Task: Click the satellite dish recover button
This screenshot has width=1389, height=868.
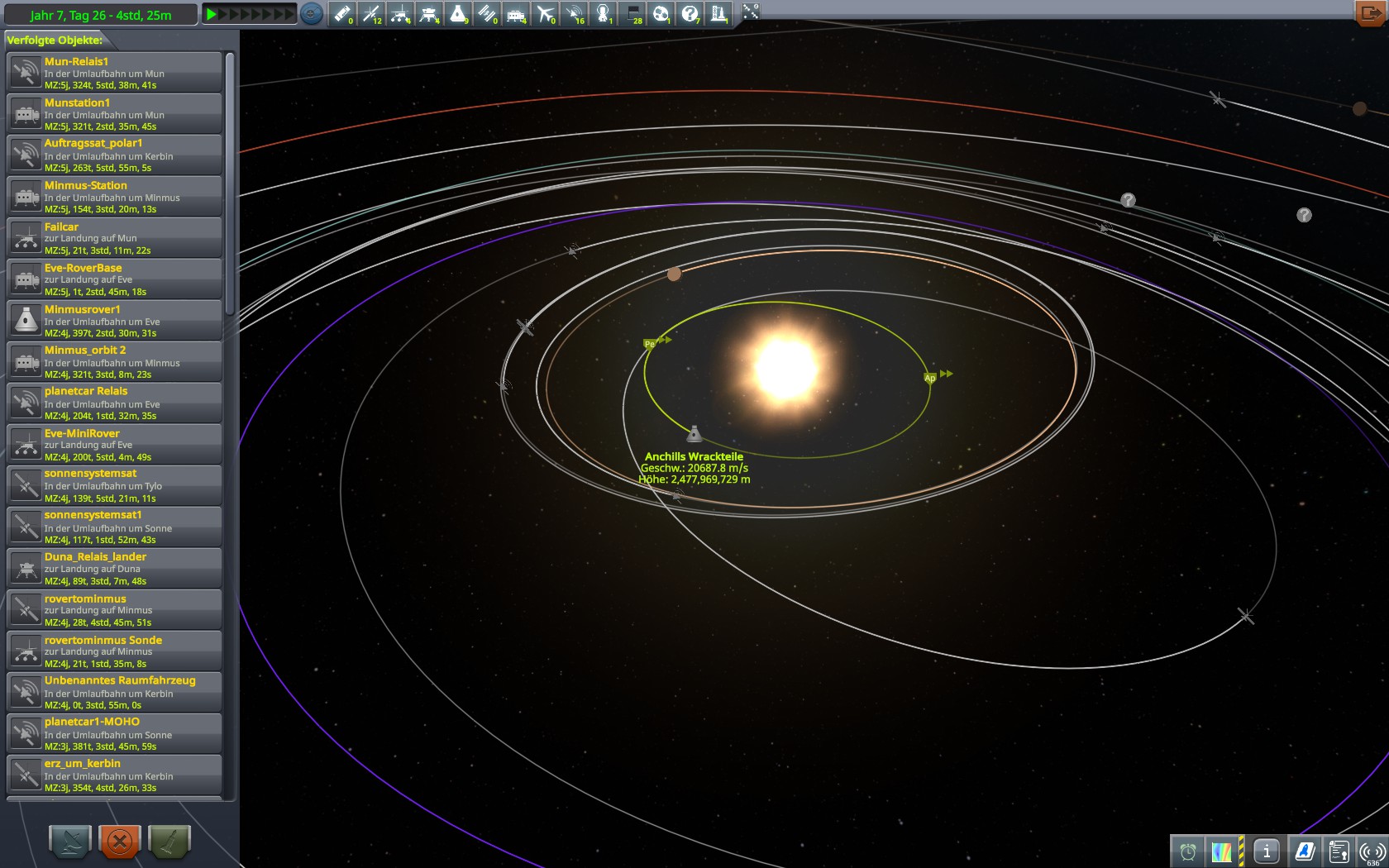Action: [x=70, y=842]
